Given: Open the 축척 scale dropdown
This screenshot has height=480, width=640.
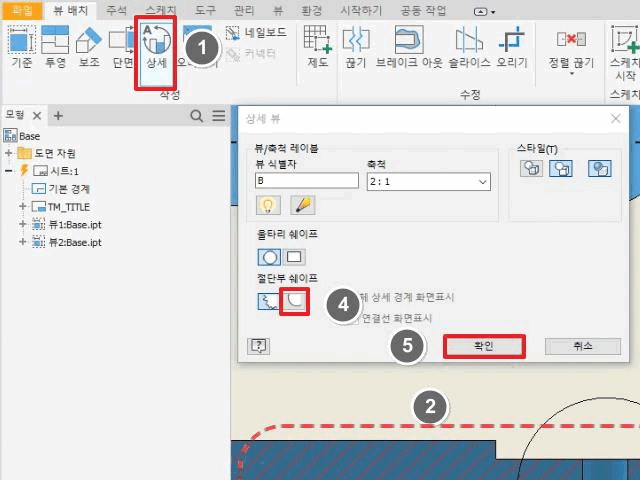Looking at the screenshot, I should tap(482, 182).
